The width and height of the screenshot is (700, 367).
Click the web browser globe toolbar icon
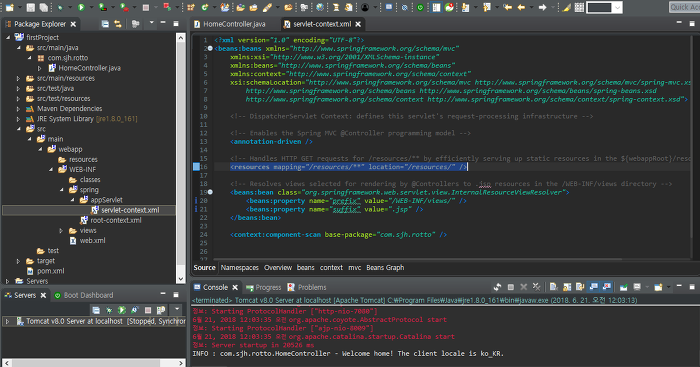point(320,7)
